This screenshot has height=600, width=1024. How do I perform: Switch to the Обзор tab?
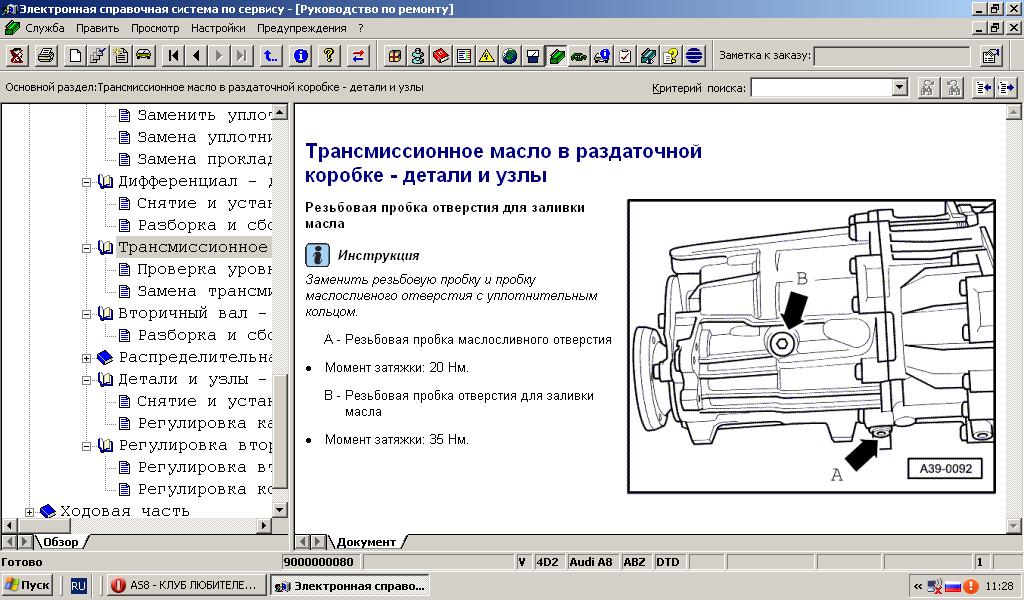tap(61, 541)
